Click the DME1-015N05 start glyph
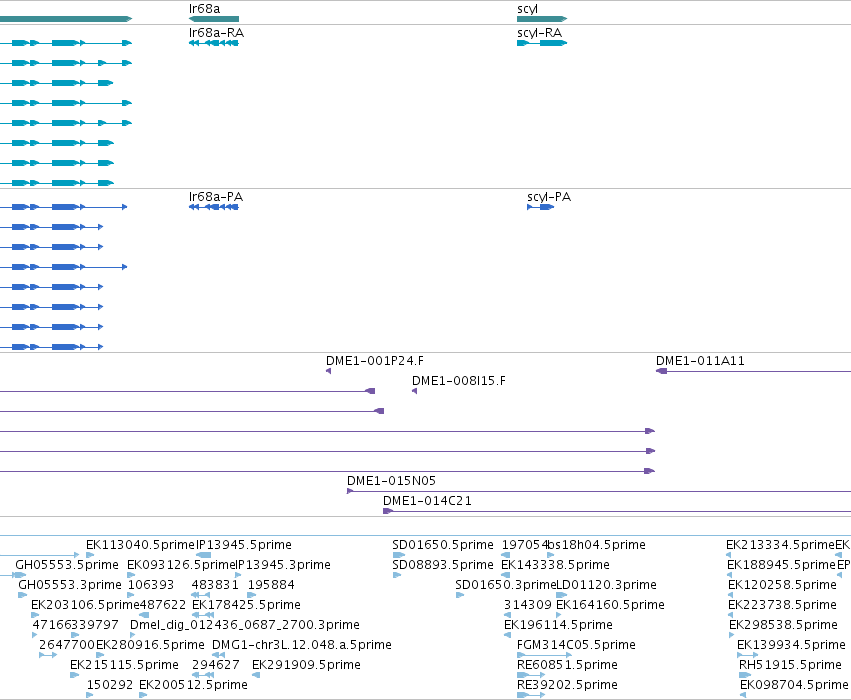 (350, 491)
